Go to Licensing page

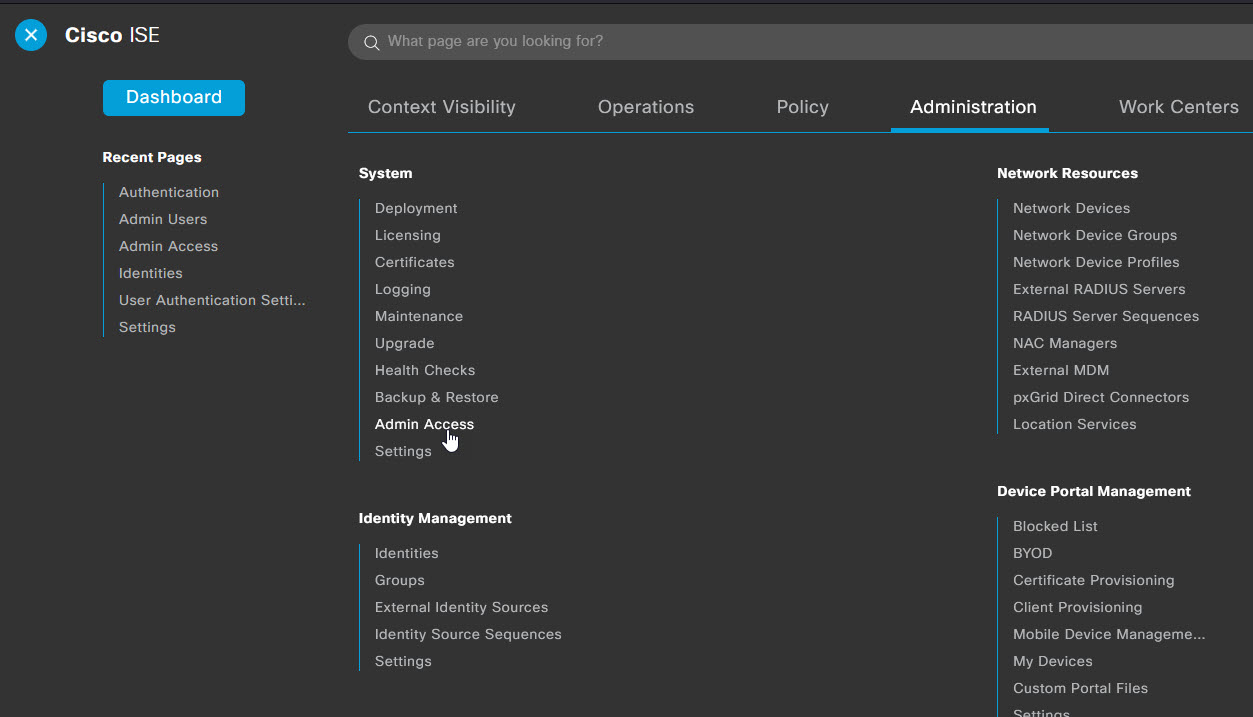coord(408,235)
